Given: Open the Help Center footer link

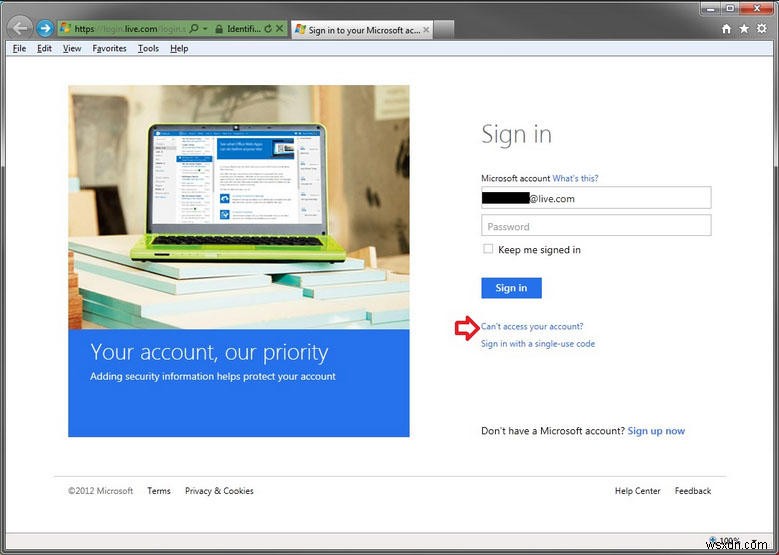Looking at the screenshot, I should coord(637,491).
